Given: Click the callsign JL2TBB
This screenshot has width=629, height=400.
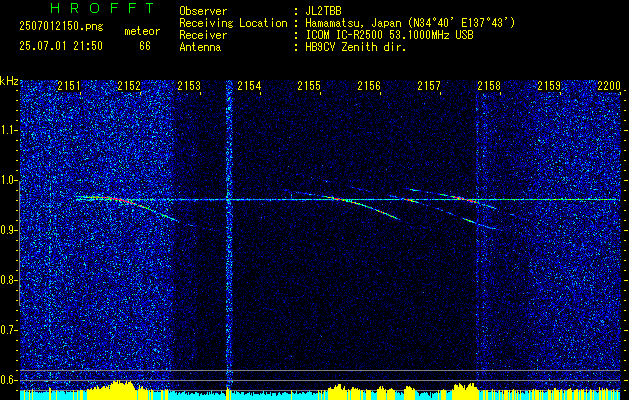Looking at the screenshot, I should coord(323,11).
